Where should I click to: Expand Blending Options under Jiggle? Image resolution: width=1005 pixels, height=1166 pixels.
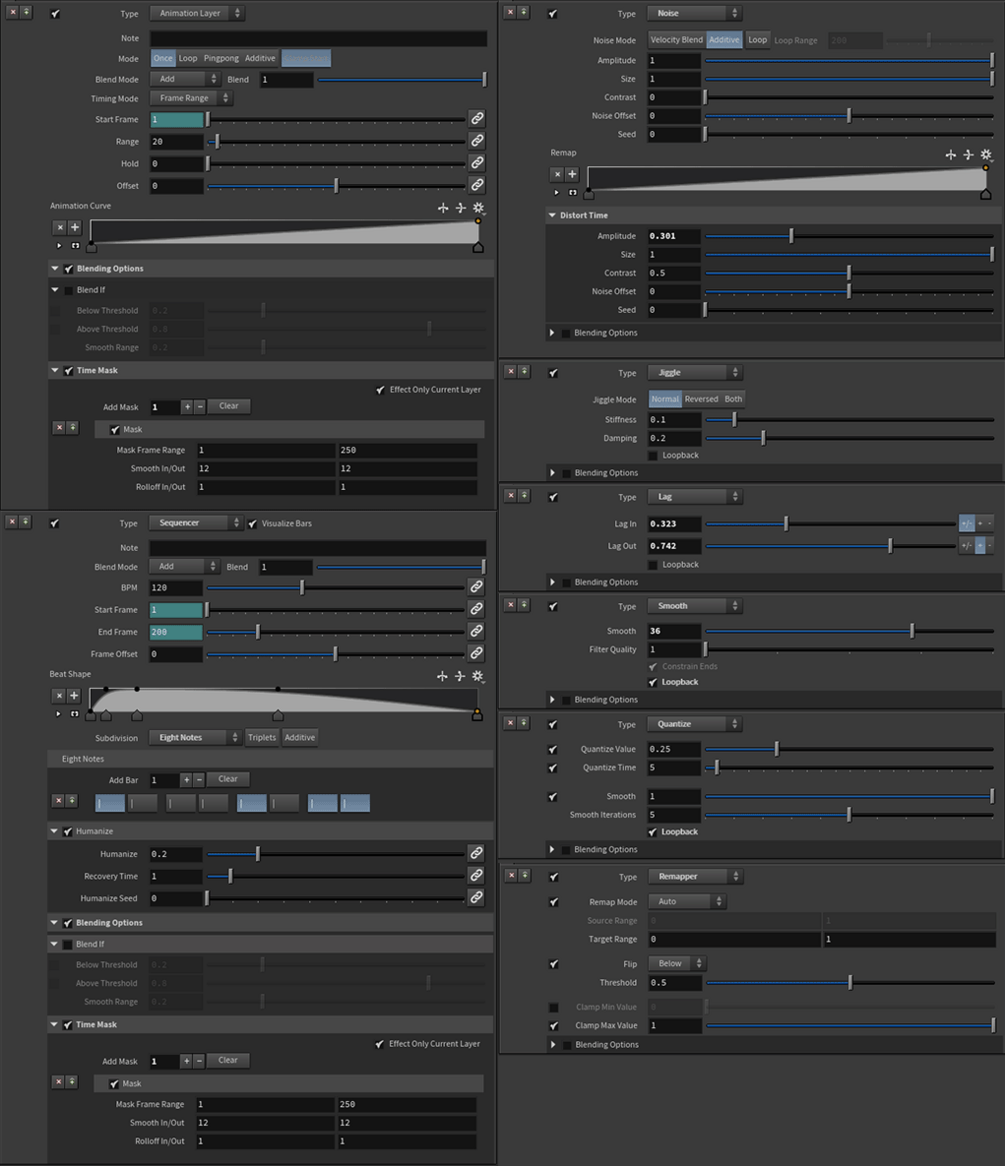click(552, 473)
